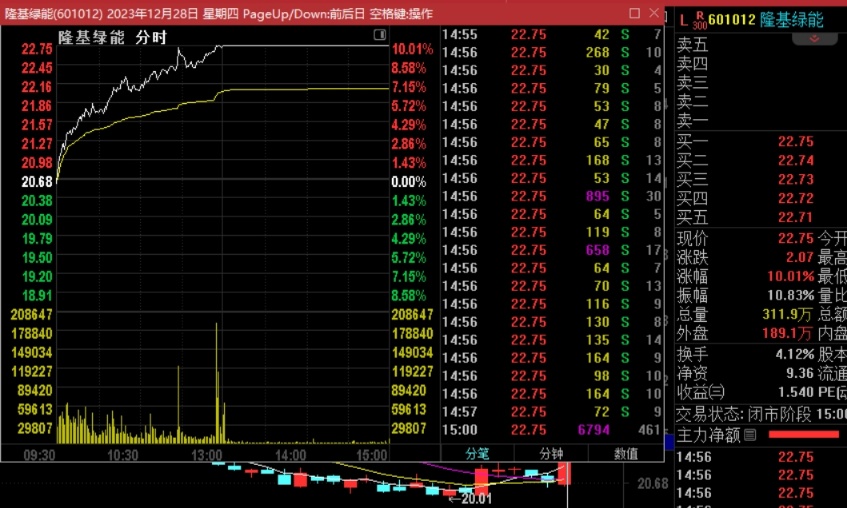Click the 208647 volume scale label on the left
The height and width of the screenshot is (508, 847).
click(31, 314)
